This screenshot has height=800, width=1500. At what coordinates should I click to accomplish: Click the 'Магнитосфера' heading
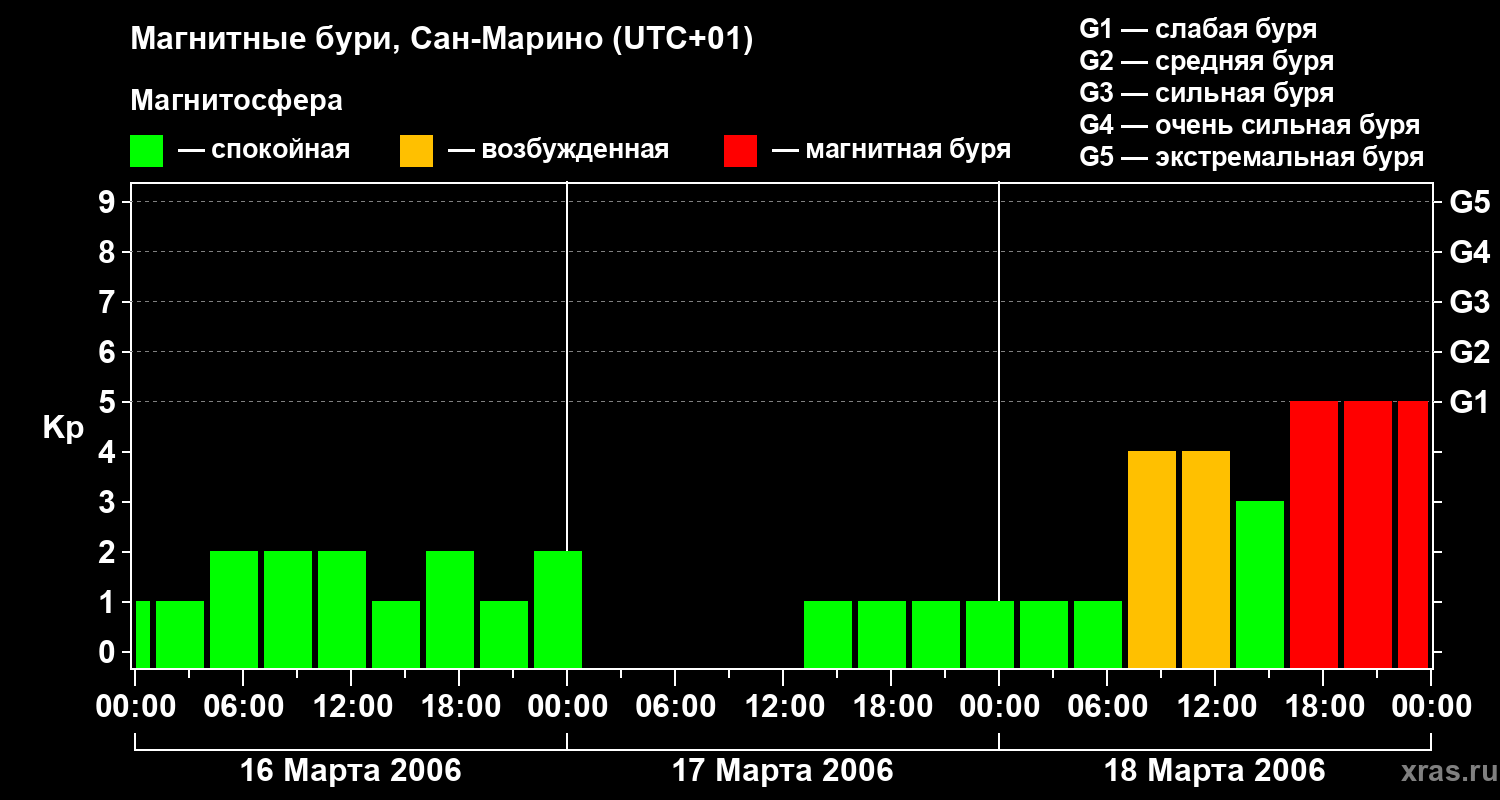click(x=236, y=101)
